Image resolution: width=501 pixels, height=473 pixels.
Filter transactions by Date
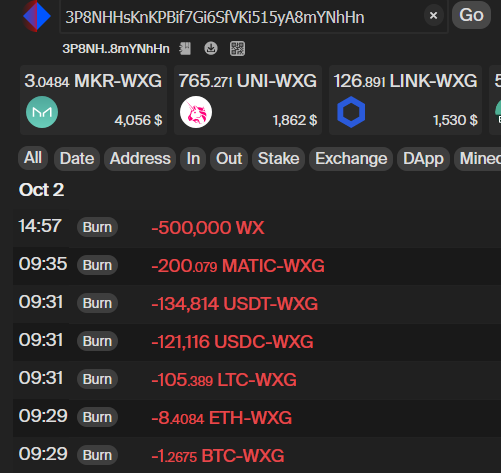pos(77,159)
